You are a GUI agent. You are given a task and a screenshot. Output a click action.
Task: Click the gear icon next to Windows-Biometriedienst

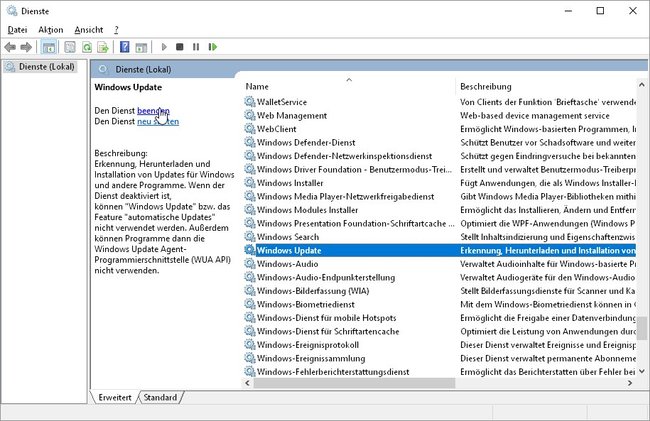tap(250, 304)
